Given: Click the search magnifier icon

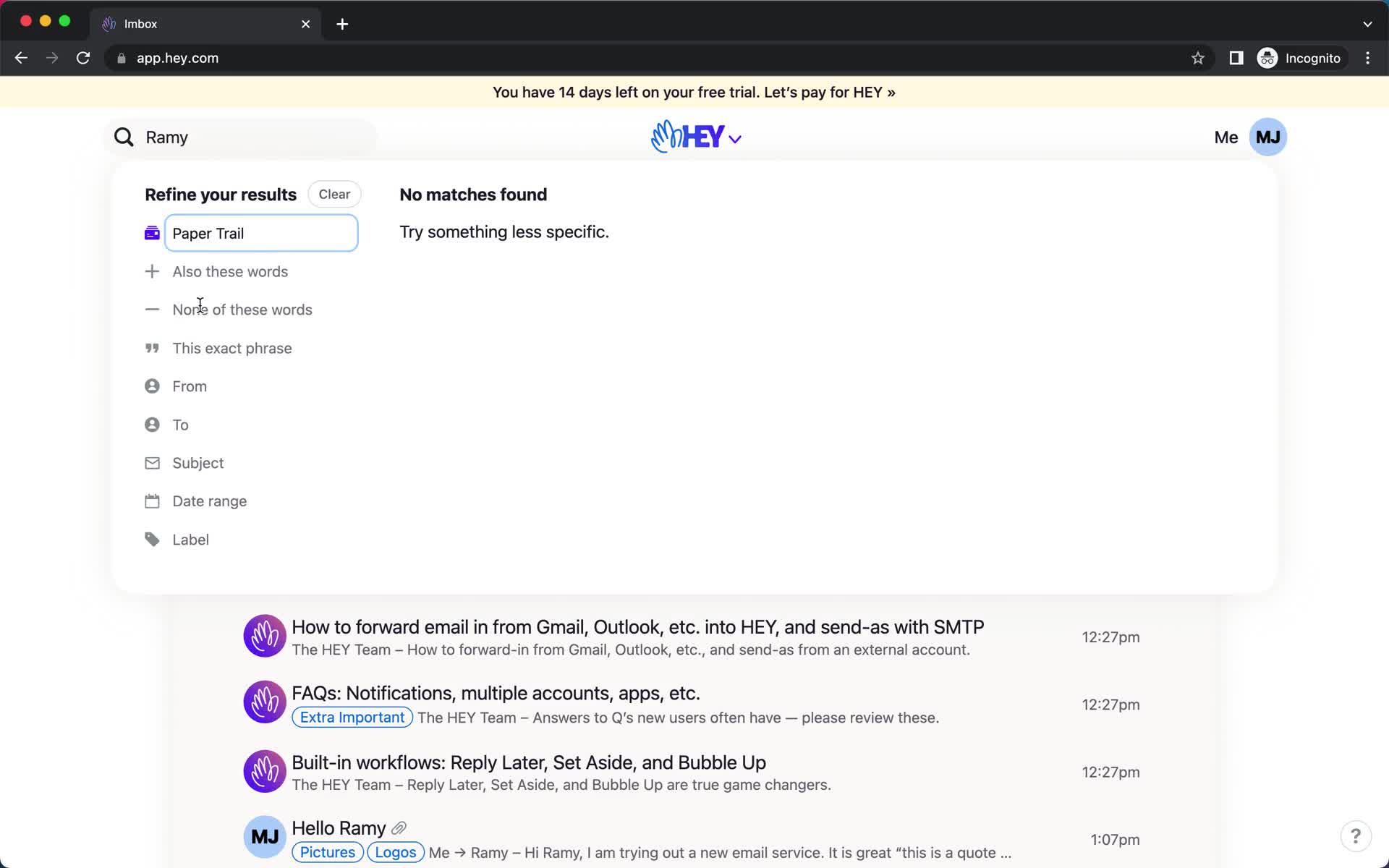Looking at the screenshot, I should coord(124,137).
